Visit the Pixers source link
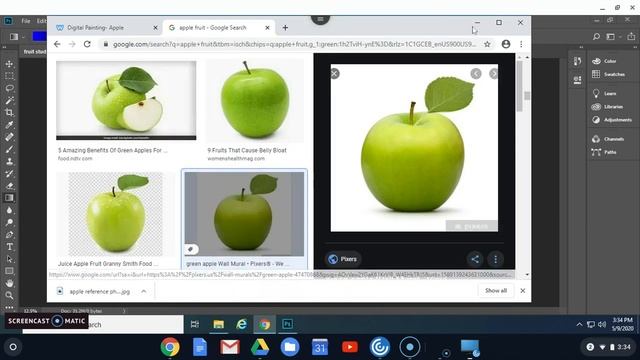Image resolution: width=640 pixels, height=360 pixels. point(343,259)
